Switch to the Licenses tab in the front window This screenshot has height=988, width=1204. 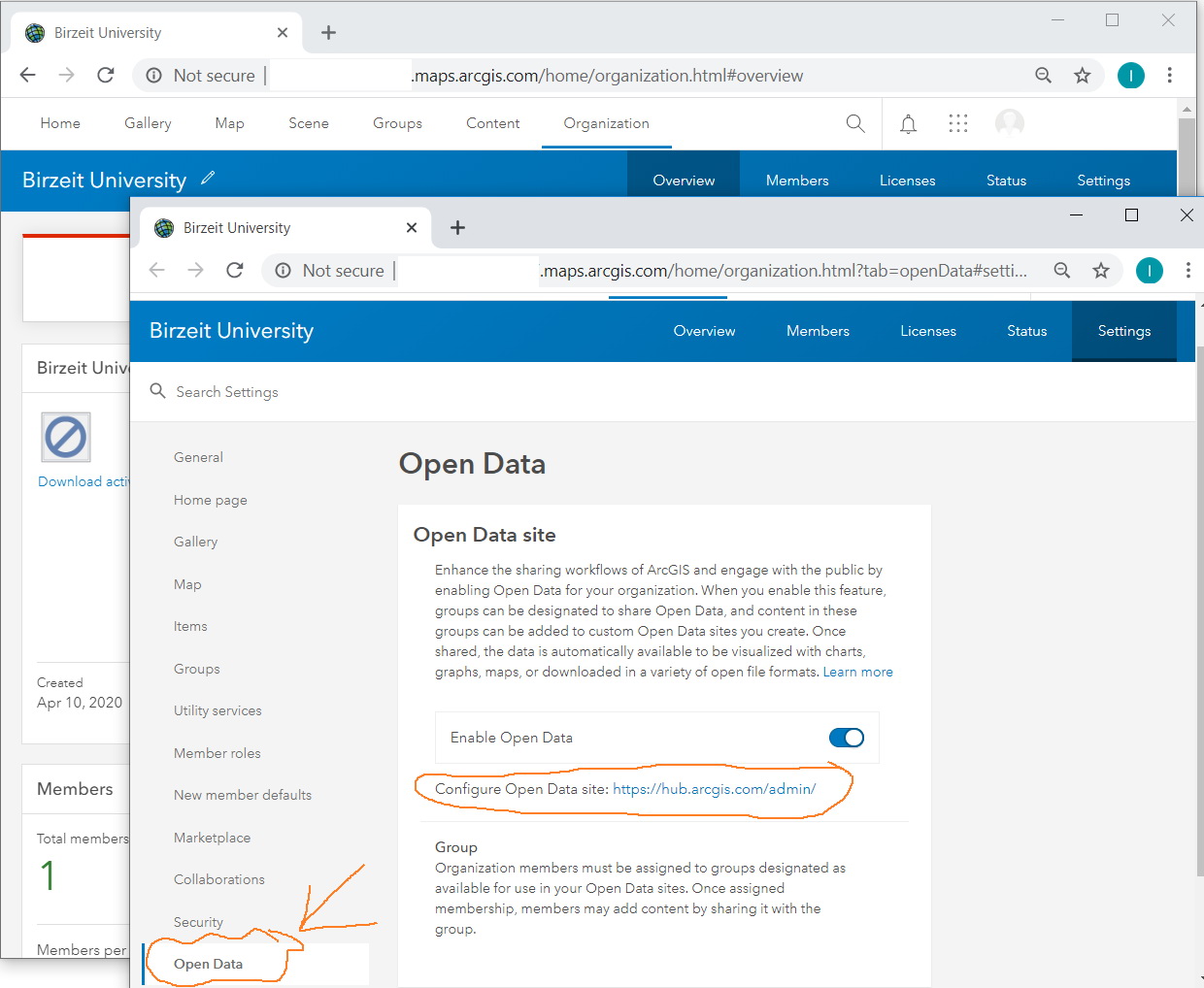pyautogui.click(x=928, y=331)
